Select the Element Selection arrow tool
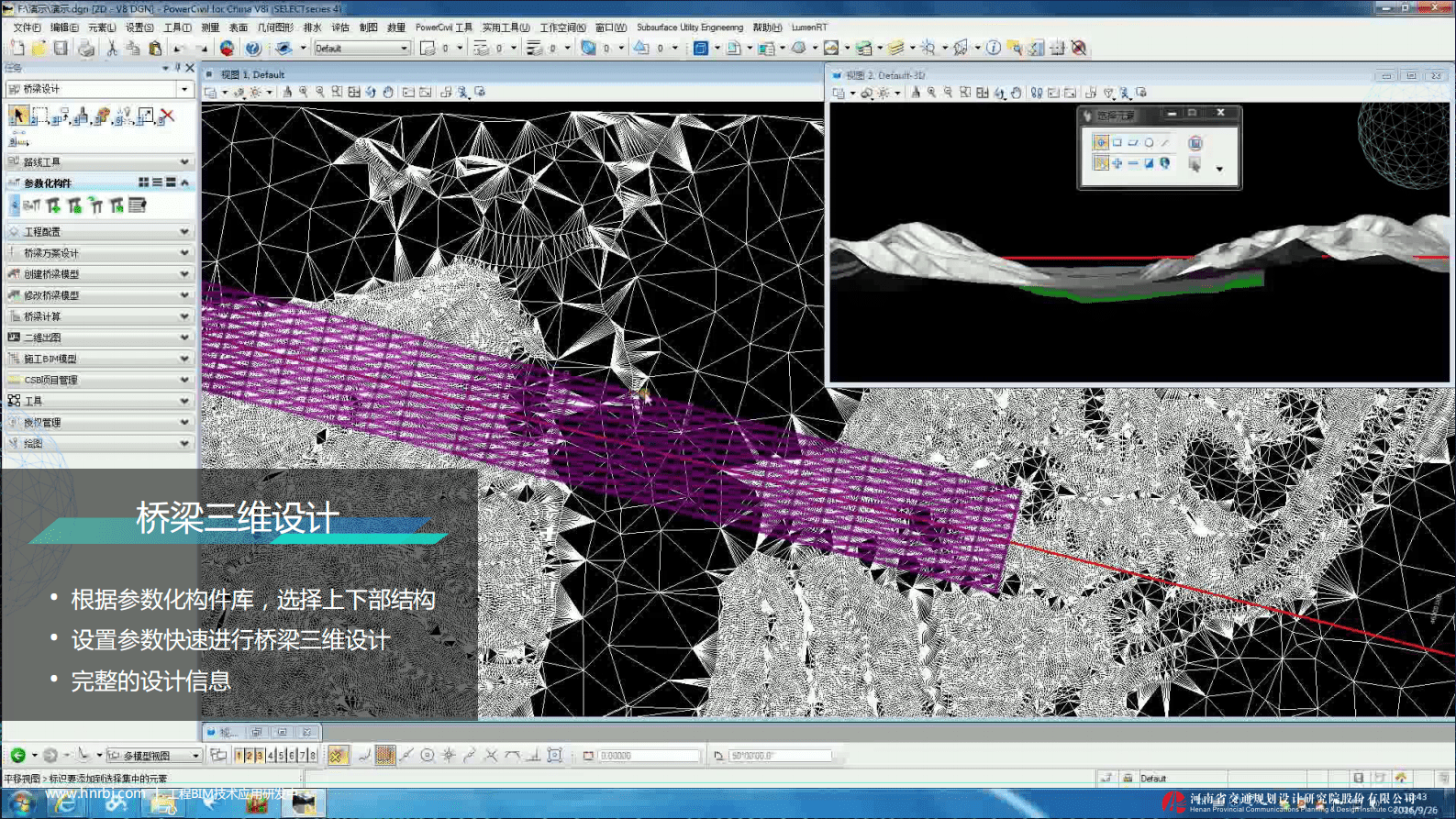1456x819 pixels. click(17, 116)
